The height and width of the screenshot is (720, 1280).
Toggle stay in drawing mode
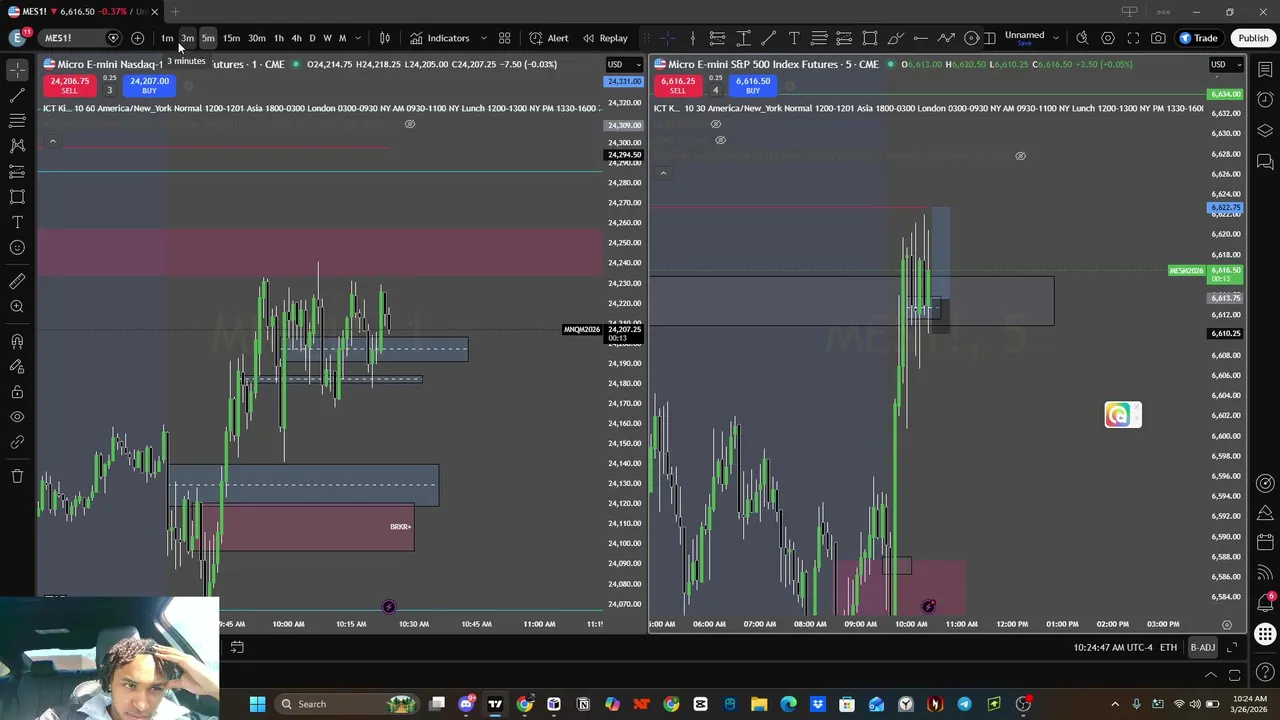point(17,367)
